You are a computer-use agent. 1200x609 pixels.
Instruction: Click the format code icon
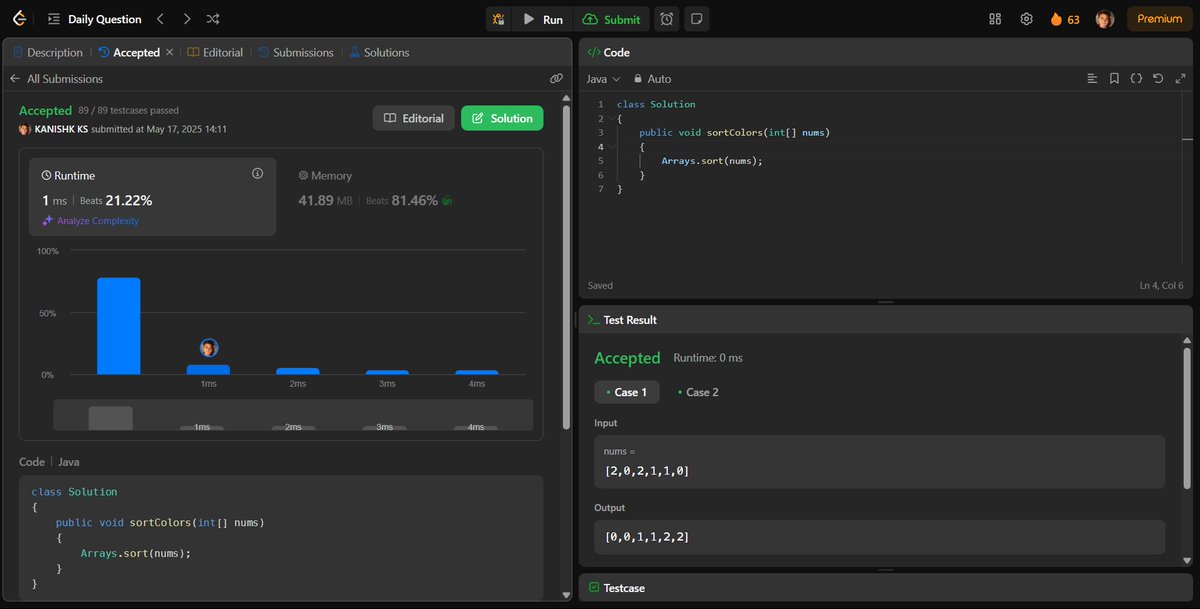pyautogui.click(x=1093, y=79)
